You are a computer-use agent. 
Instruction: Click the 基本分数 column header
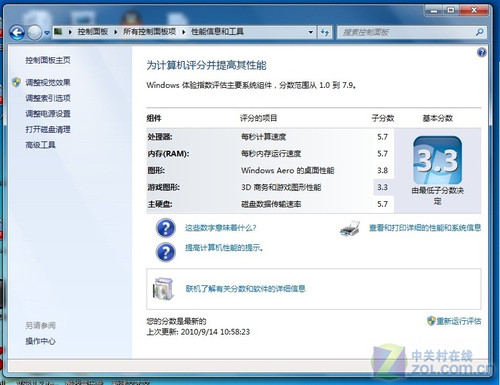click(x=438, y=118)
